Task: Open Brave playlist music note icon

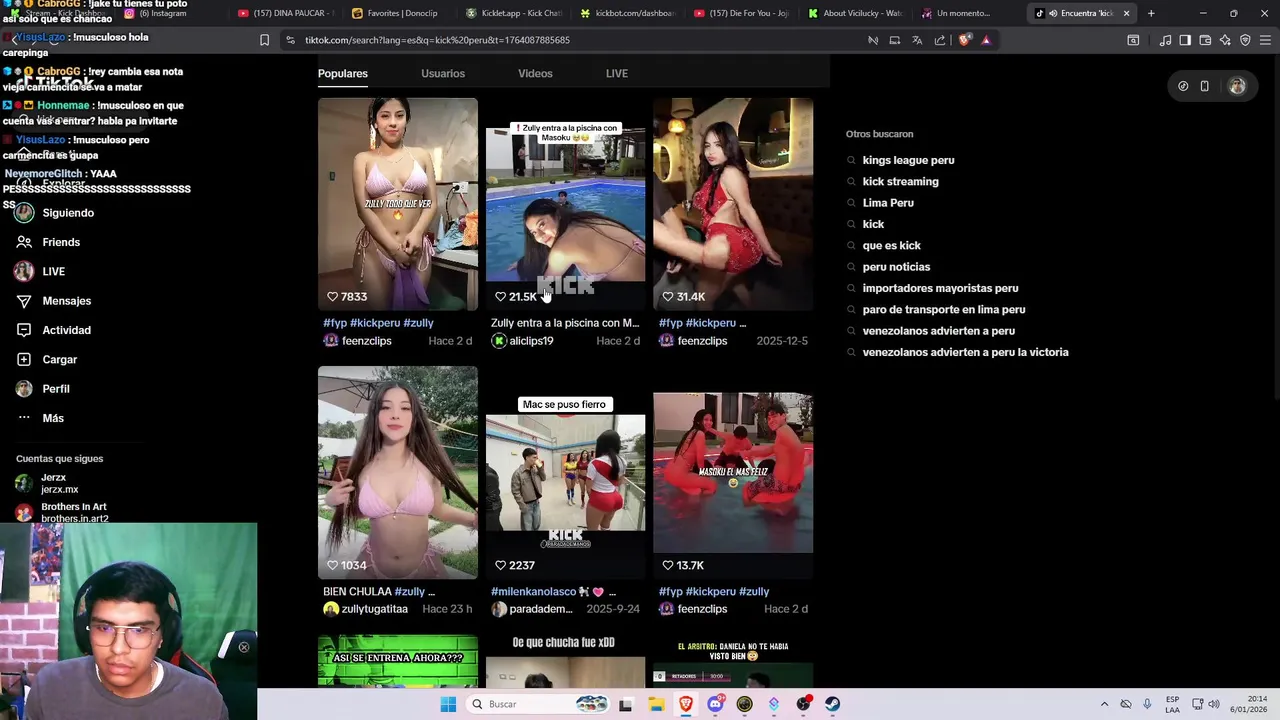Action: click(x=1165, y=40)
